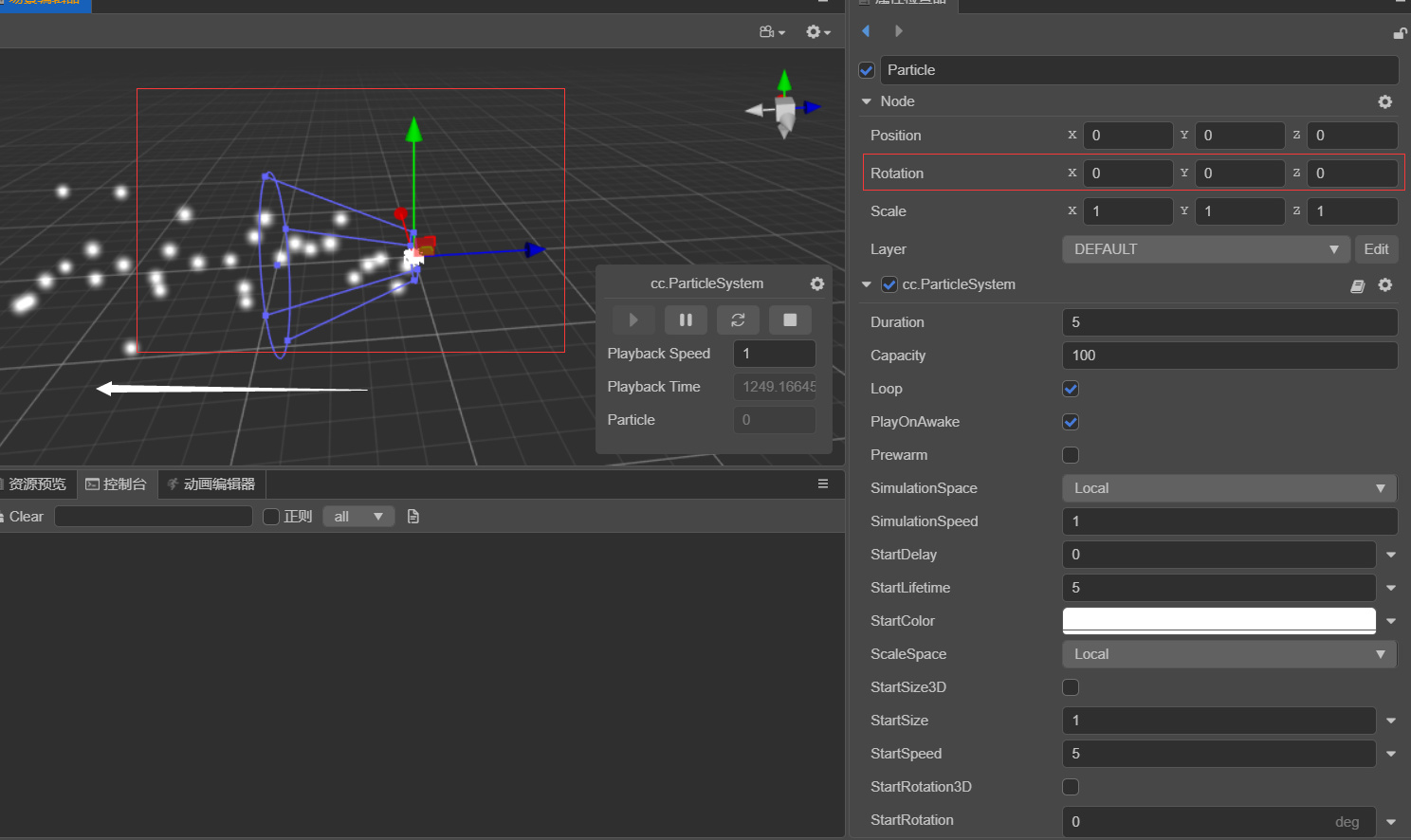The image size is (1411, 840).
Task: Enable the StartSize3D checkbox
Action: 1071,687
